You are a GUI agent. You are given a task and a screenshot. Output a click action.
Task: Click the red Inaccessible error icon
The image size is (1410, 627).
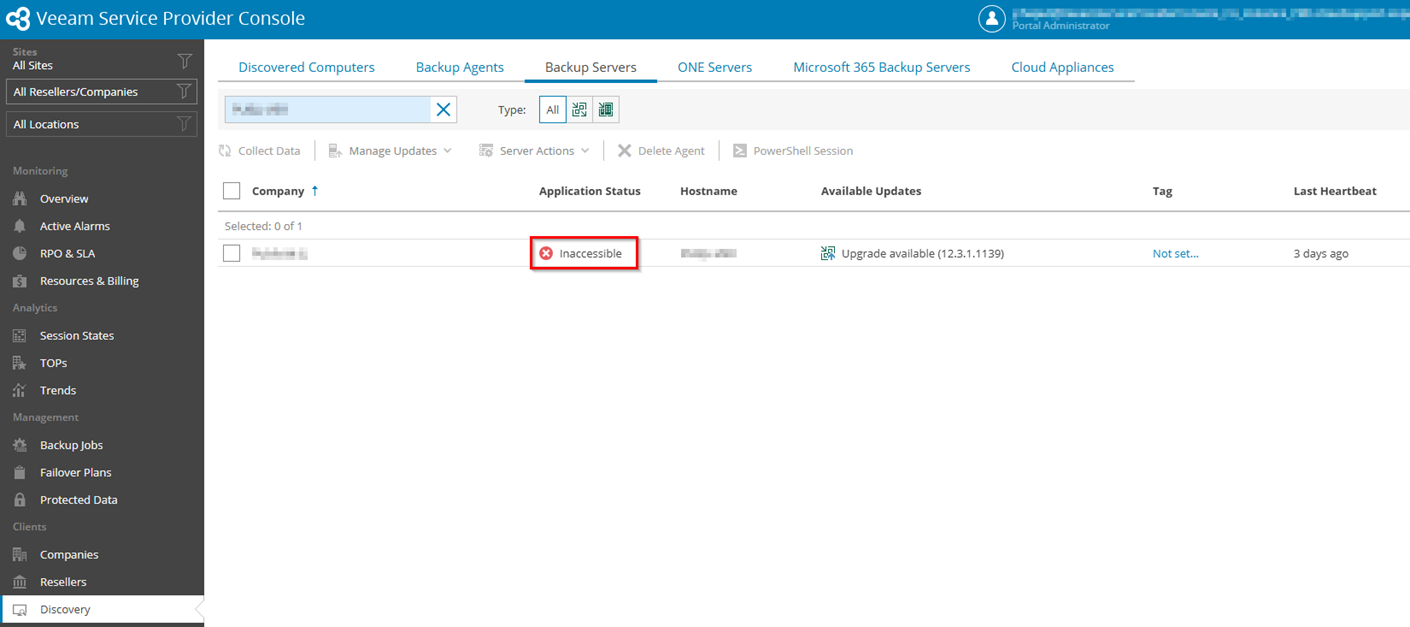pos(546,253)
